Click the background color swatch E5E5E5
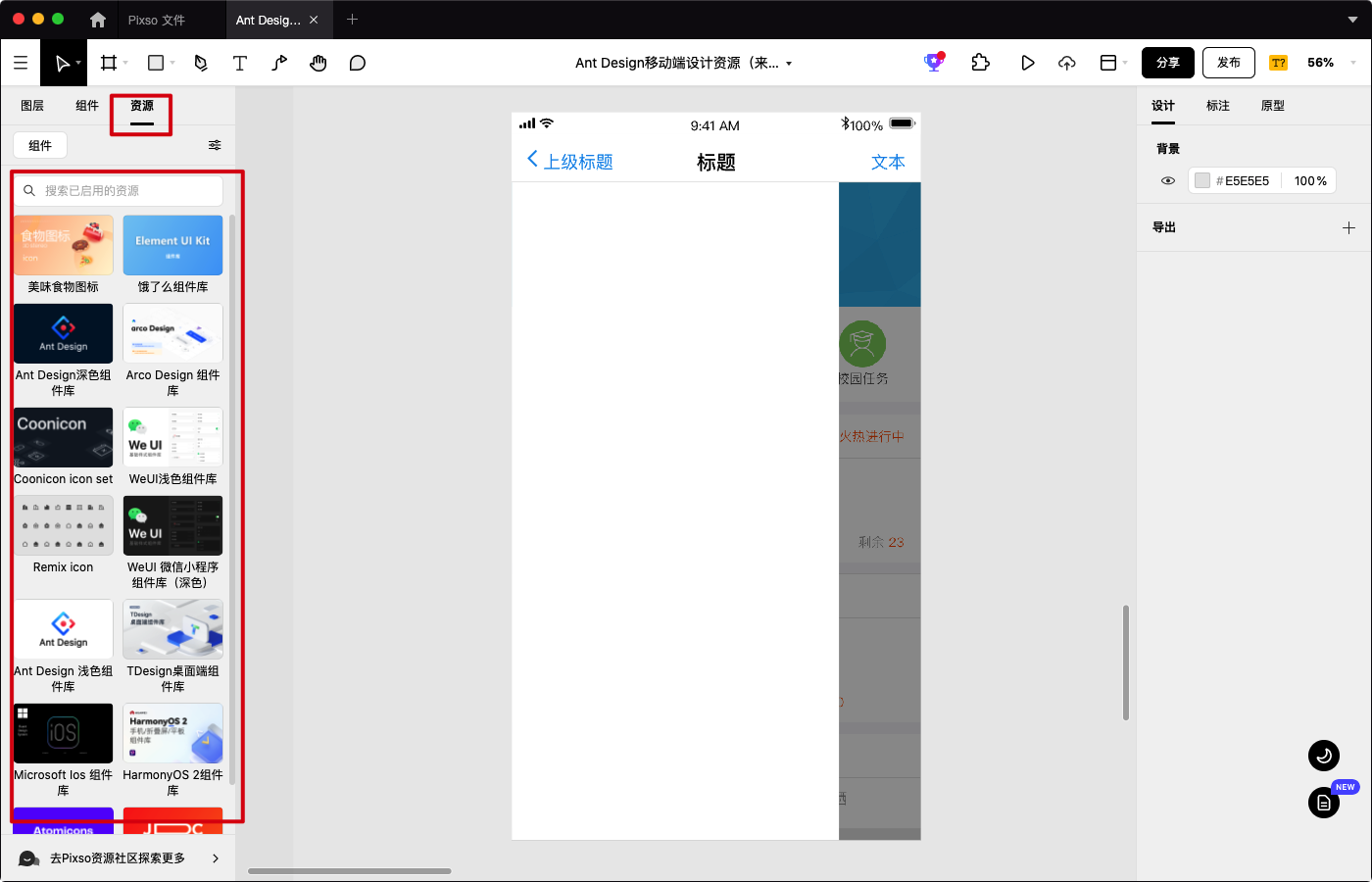The image size is (1372, 882). (1202, 181)
